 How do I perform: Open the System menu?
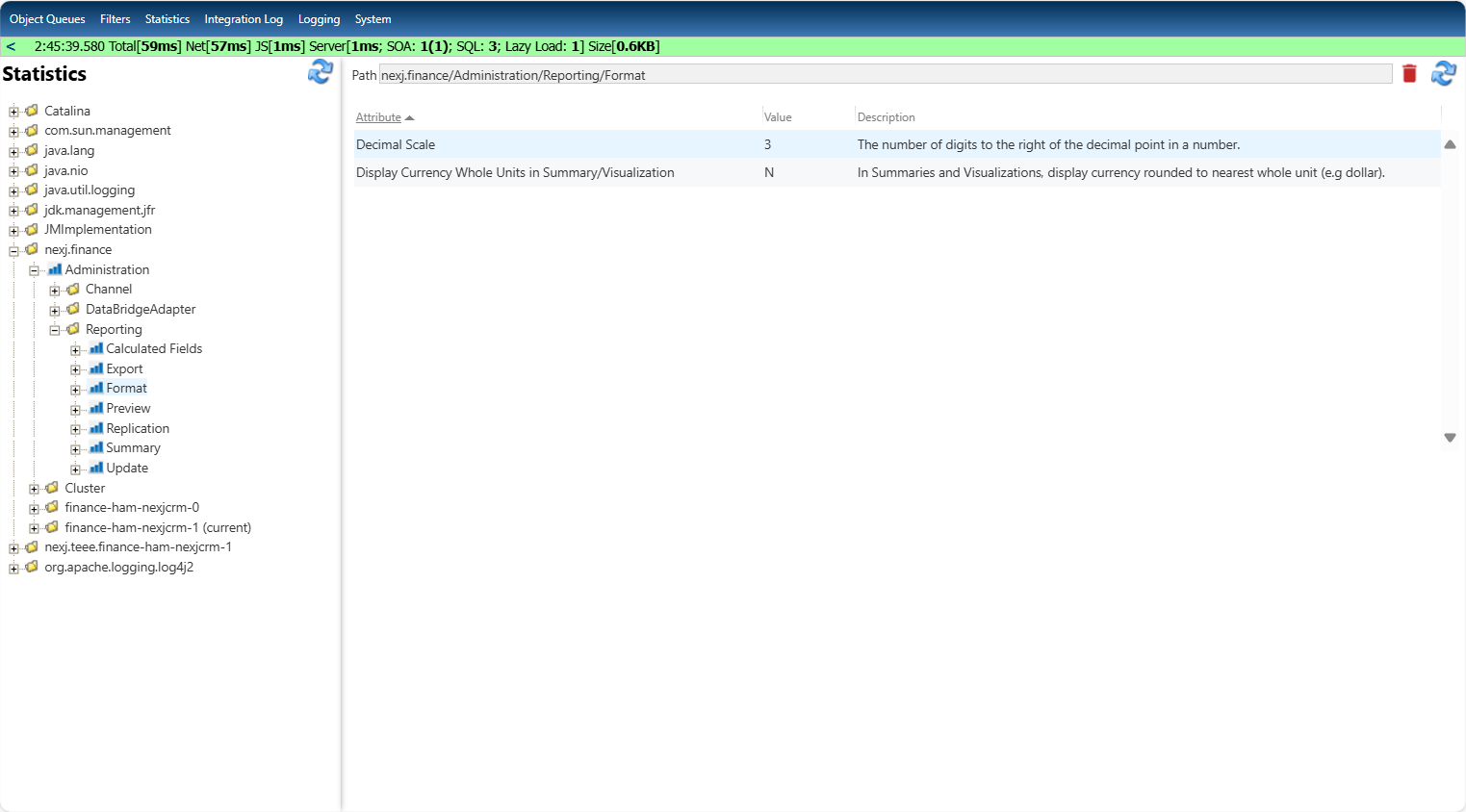click(373, 19)
